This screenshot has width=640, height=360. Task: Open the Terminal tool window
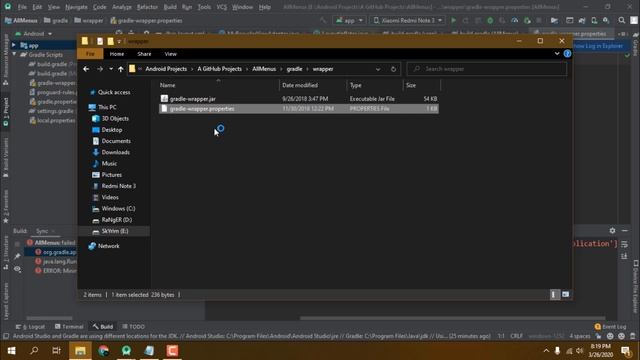tap(69, 327)
